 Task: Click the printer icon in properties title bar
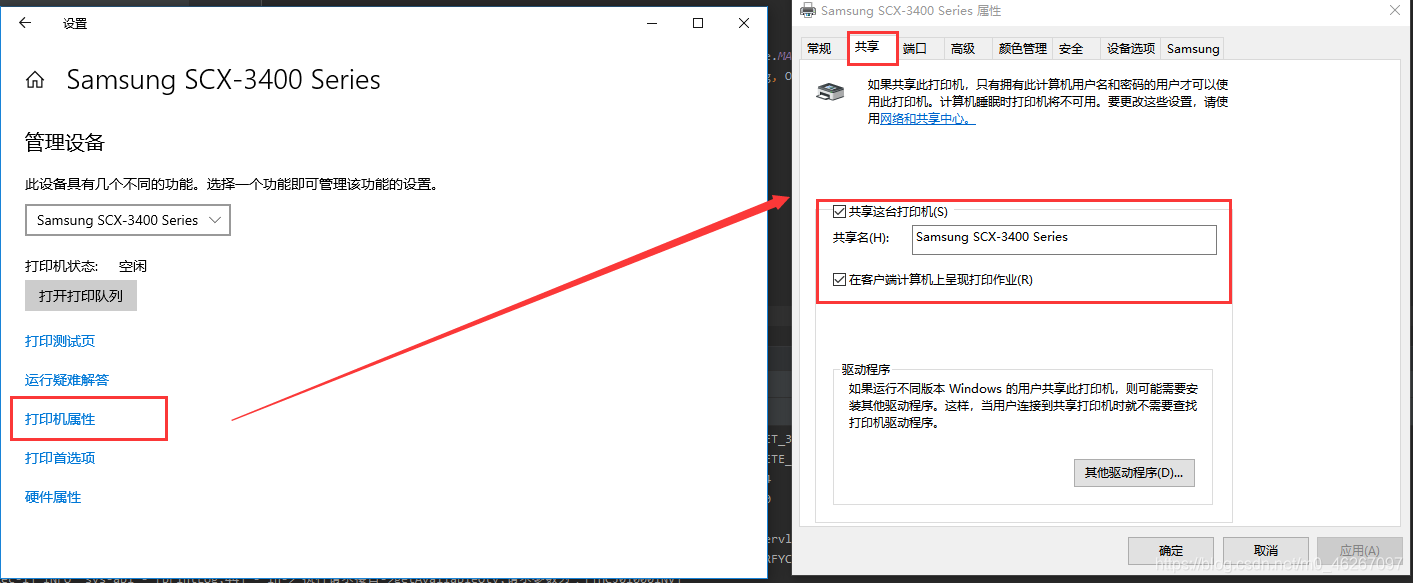(808, 10)
